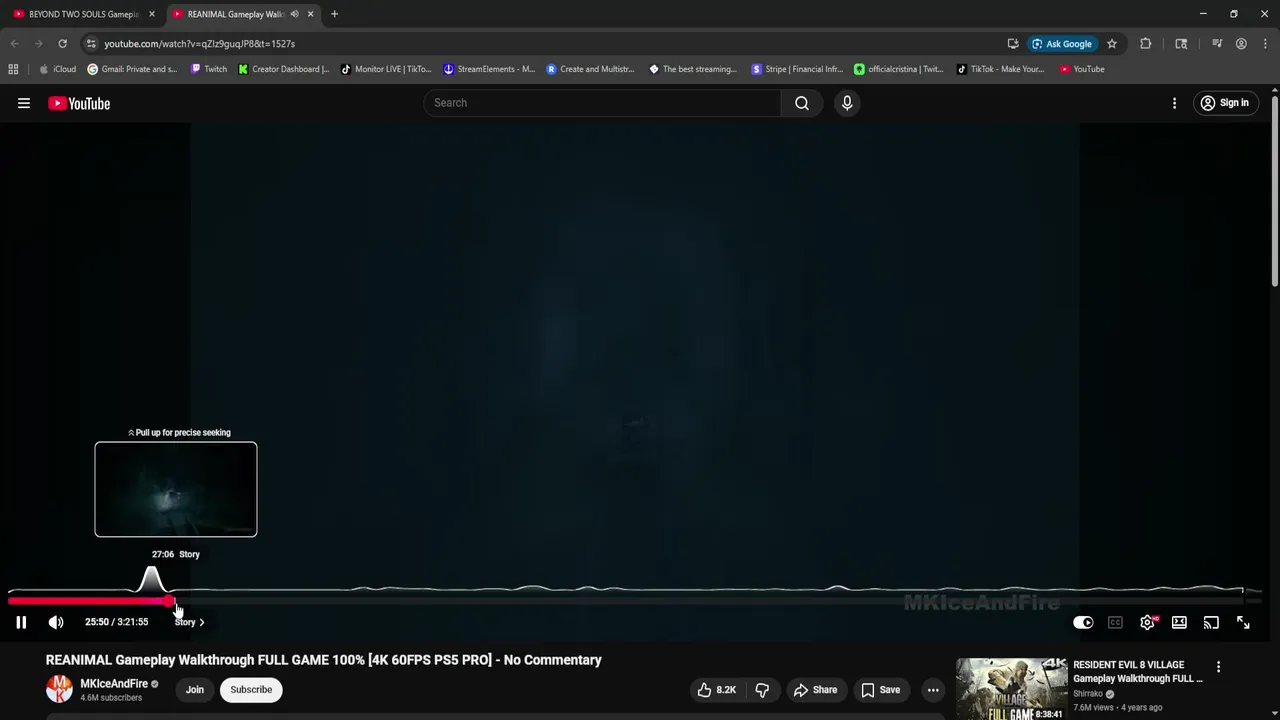This screenshot has width=1280, height=720.
Task: Open YouTube bookmark in bookmarks bar
Action: pos(1082,69)
